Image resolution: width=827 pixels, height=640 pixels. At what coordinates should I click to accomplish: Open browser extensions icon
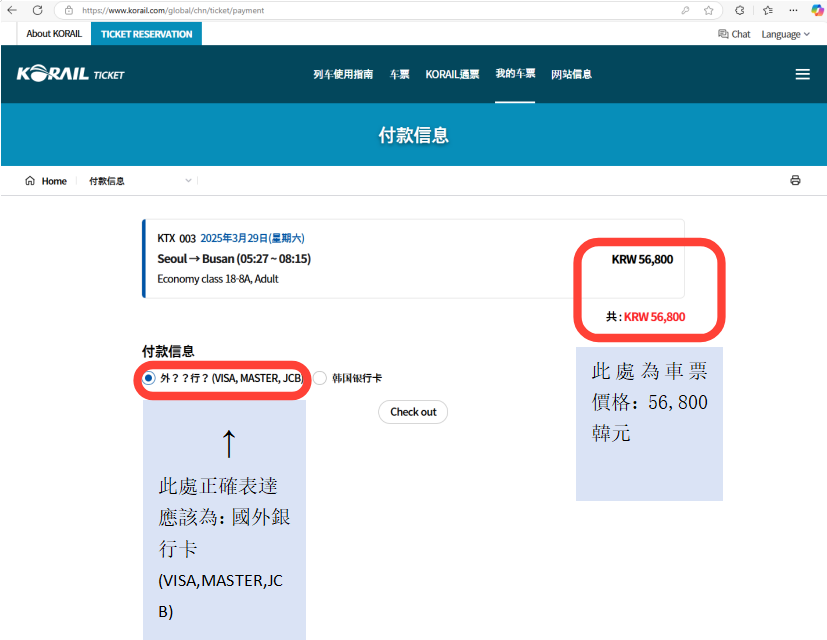[740, 10]
